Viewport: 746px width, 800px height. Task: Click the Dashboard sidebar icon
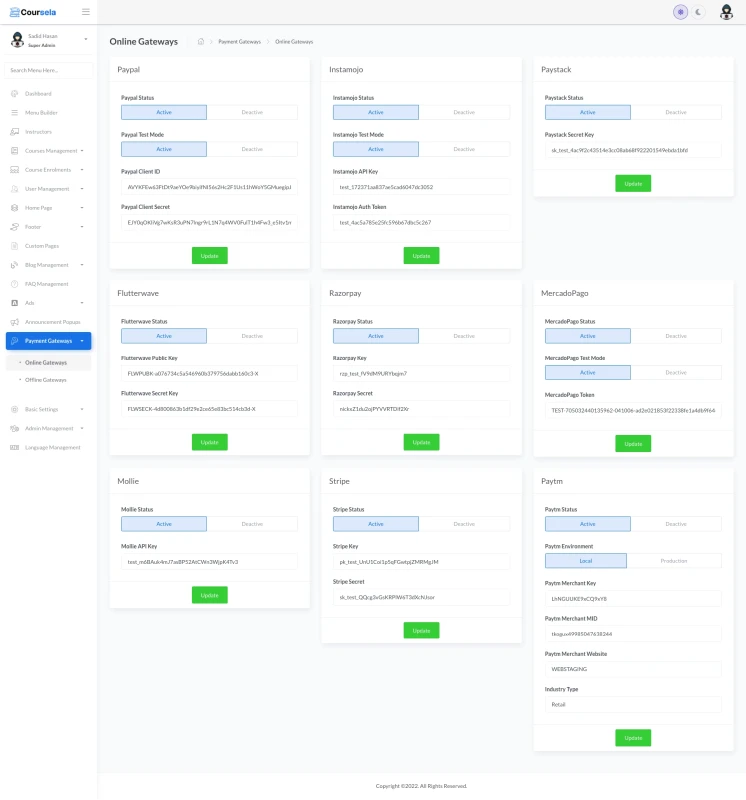click(x=15, y=94)
